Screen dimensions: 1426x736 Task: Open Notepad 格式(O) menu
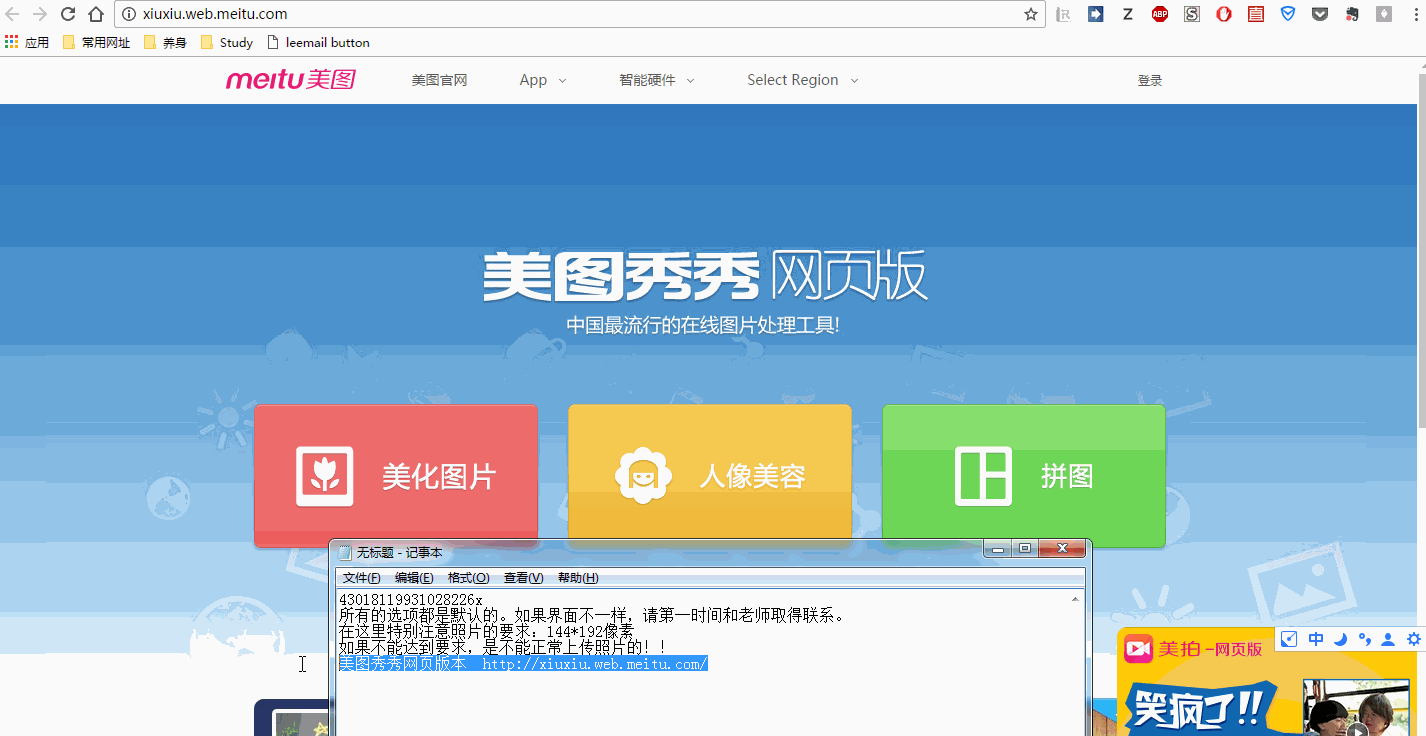468,578
